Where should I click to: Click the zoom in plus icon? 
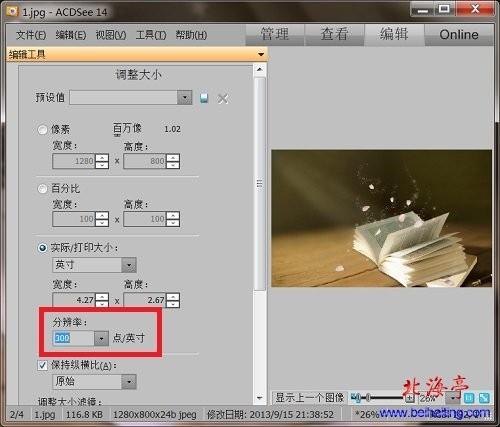click(410, 398)
